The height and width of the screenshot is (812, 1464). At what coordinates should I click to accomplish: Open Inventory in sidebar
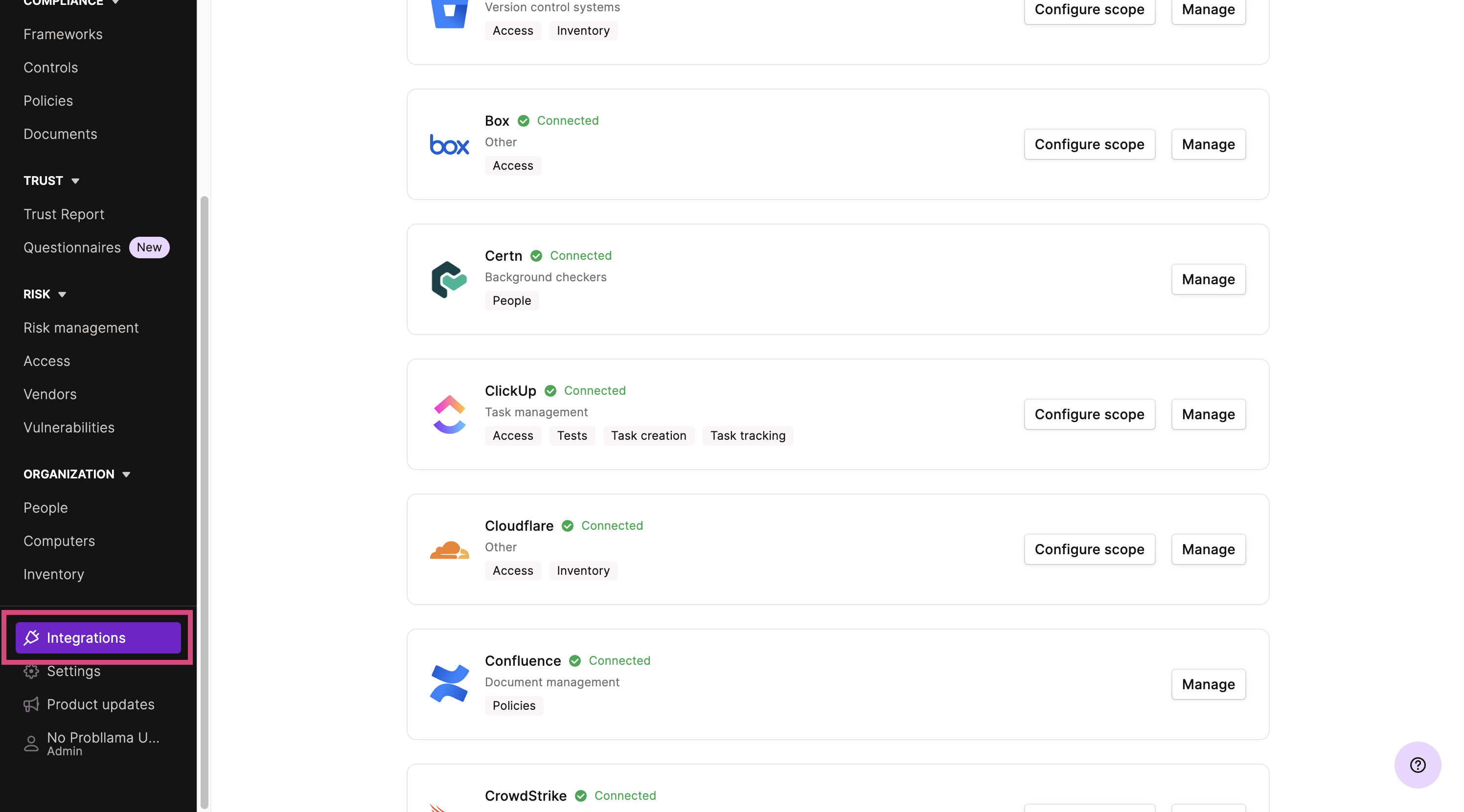click(53, 574)
